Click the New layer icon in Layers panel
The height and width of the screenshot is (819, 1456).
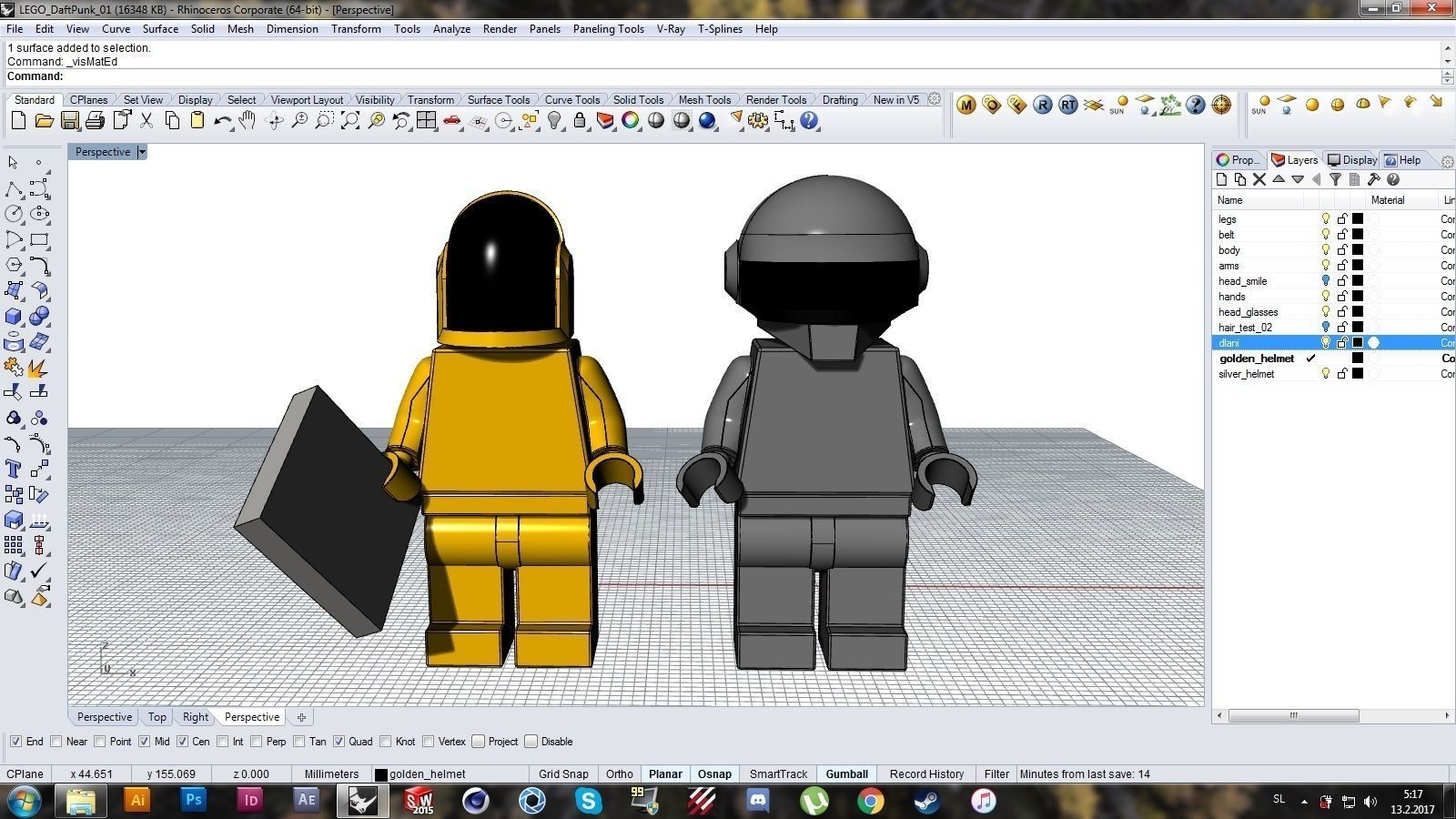click(x=1222, y=179)
